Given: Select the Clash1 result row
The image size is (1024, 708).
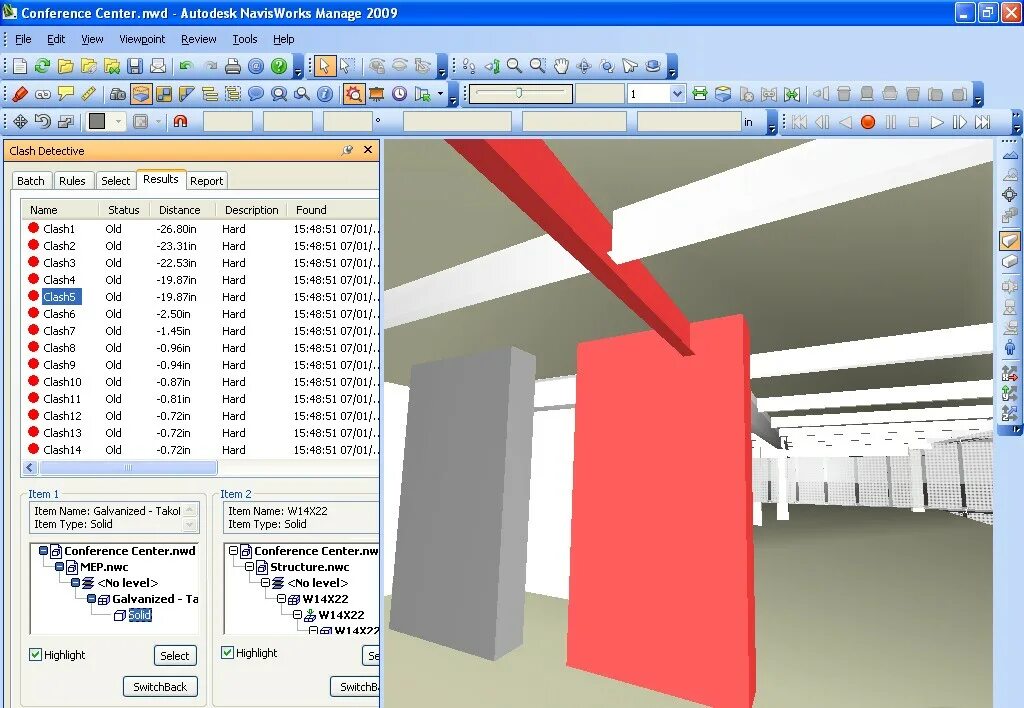Looking at the screenshot, I should click(200, 229).
